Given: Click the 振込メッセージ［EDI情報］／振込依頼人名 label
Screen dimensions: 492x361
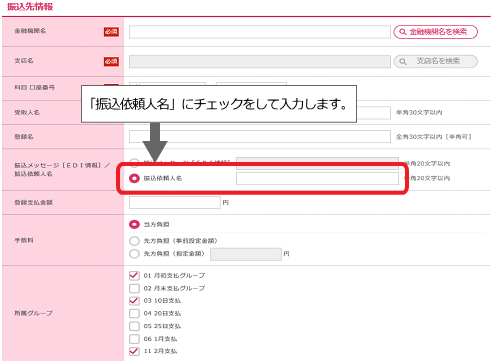Looking at the screenshot, I should [x=62, y=169].
